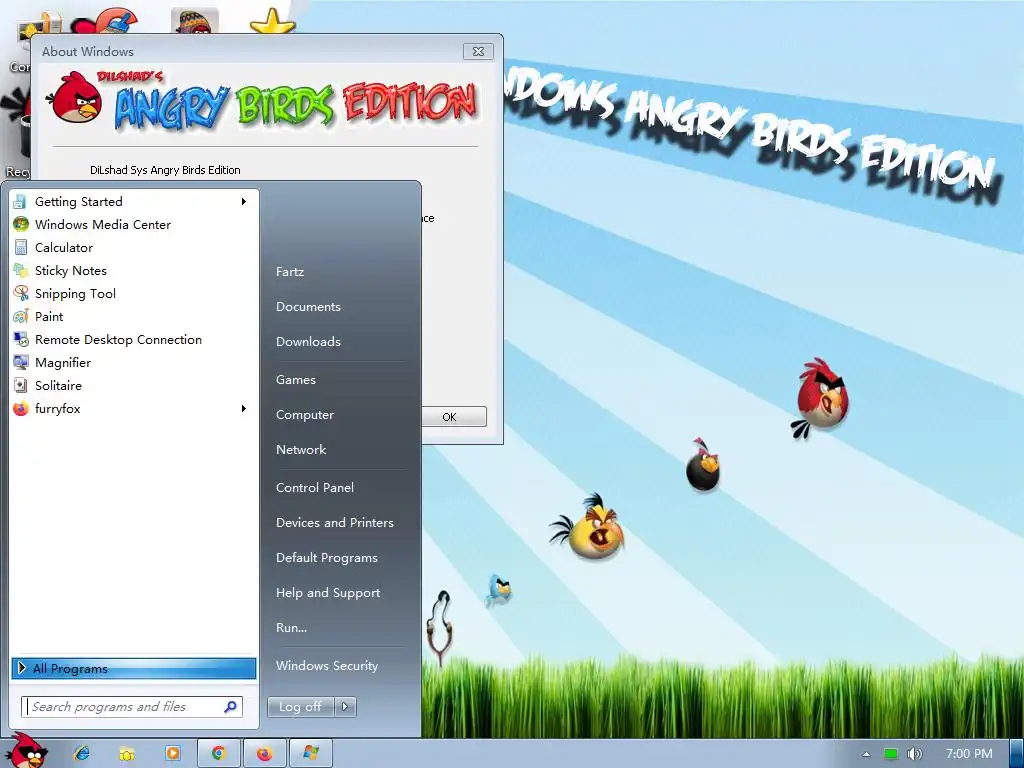This screenshot has height=768, width=1024.
Task: Open Network from Start menu
Action: coord(301,450)
